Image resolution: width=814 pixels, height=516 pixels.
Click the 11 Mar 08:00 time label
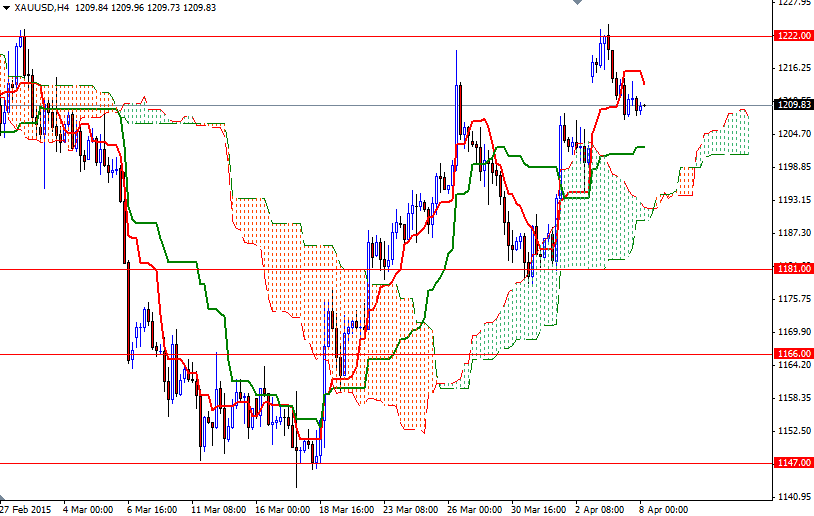[x=220, y=508]
